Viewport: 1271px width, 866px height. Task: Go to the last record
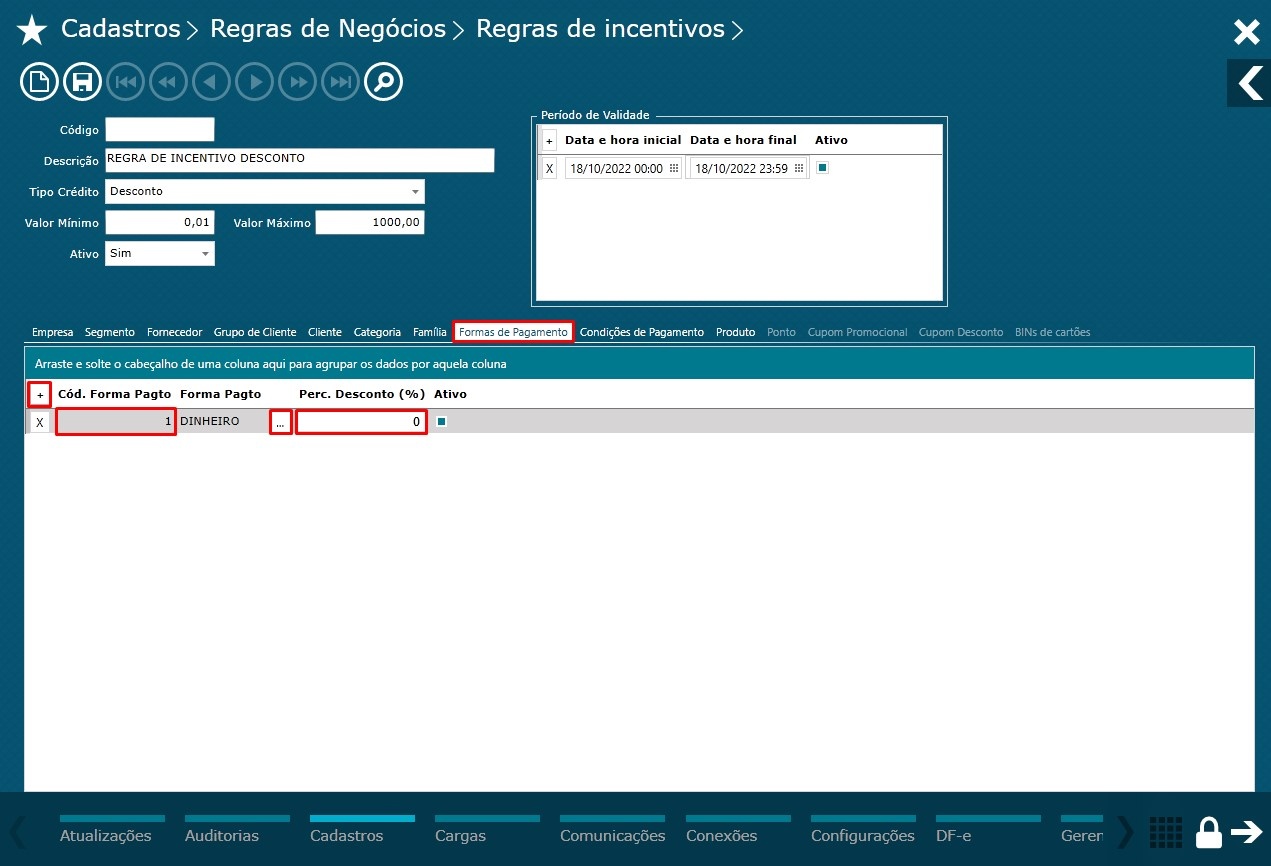[340, 81]
